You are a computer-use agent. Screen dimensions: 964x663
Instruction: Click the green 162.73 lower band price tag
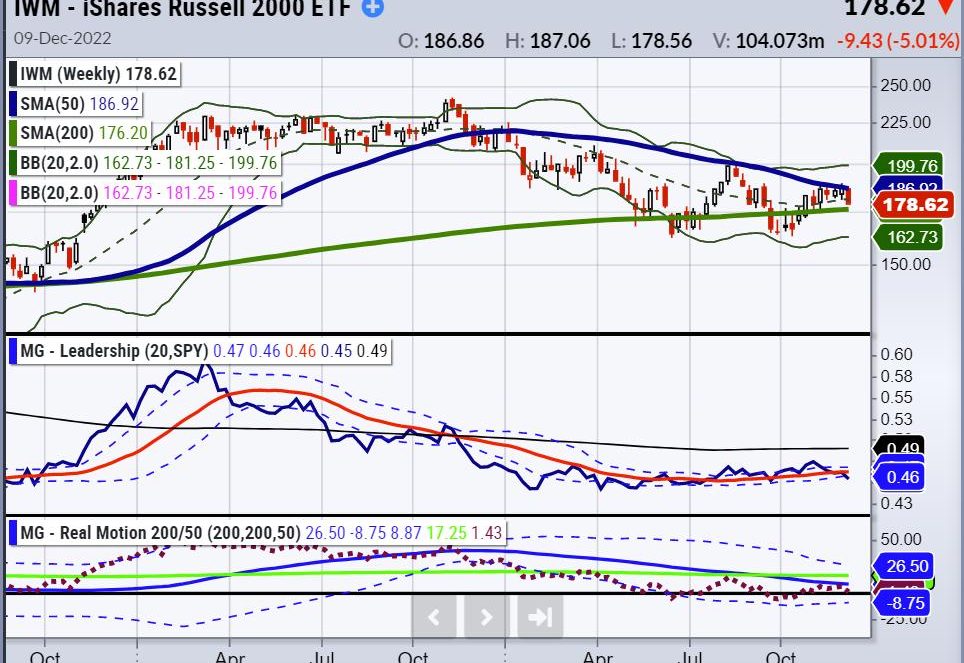coord(907,237)
